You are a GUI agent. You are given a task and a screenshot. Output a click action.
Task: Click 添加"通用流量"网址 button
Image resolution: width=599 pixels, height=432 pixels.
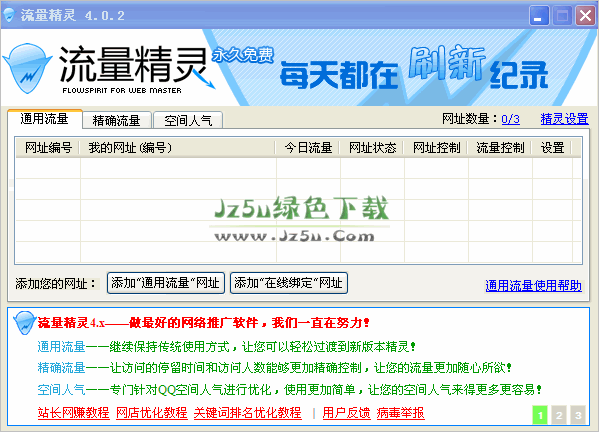click(x=166, y=283)
